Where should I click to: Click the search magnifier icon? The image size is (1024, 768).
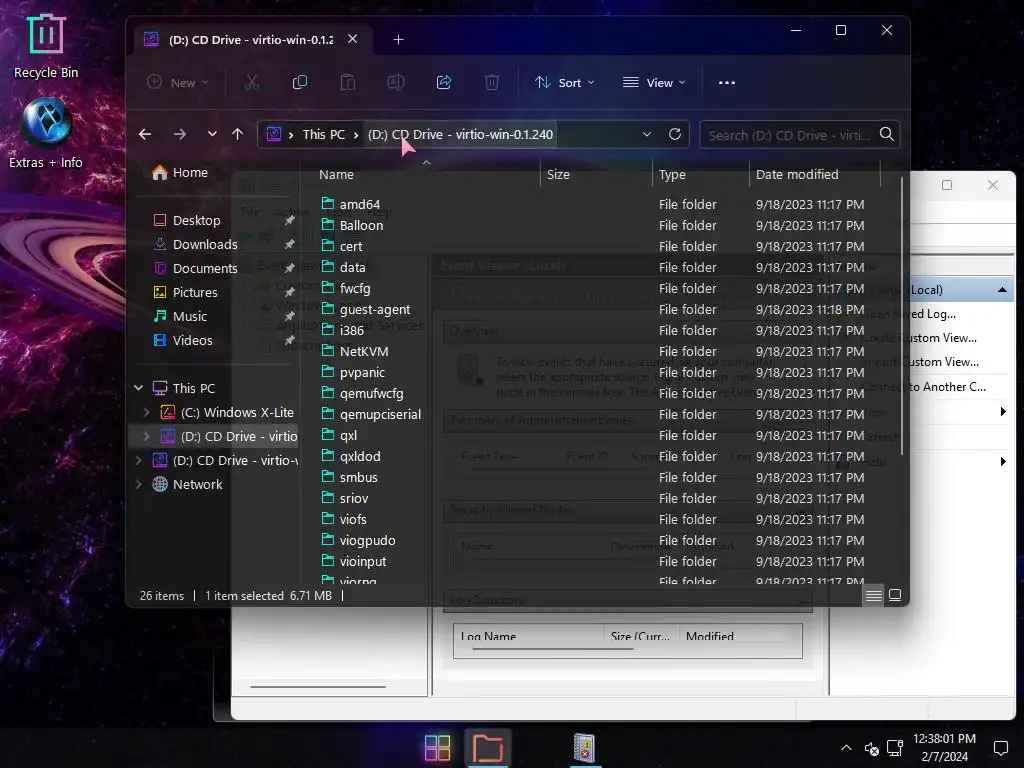coord(886,134)
